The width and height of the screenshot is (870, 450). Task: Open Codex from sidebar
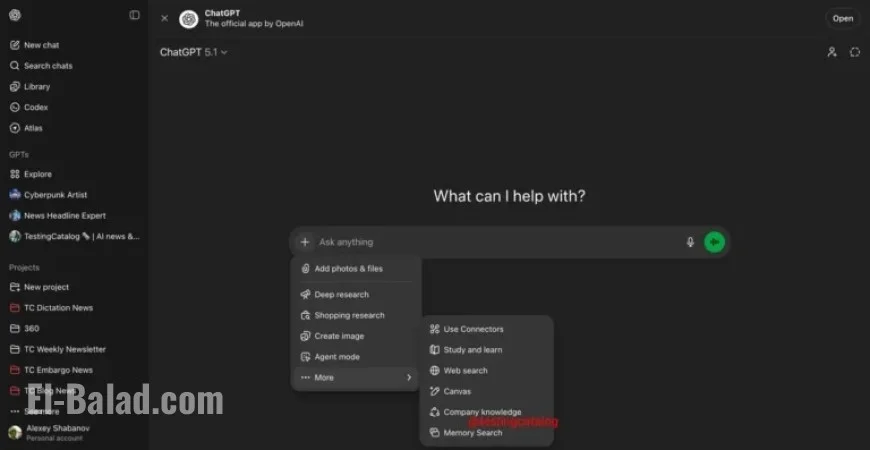[x=29, y=107]
